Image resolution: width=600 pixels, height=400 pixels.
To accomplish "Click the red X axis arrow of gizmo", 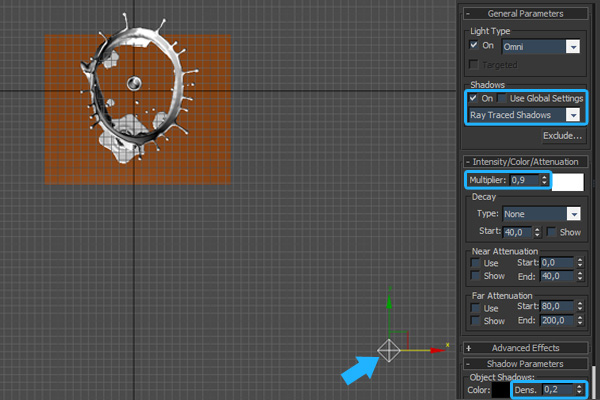I will (437, 350).
